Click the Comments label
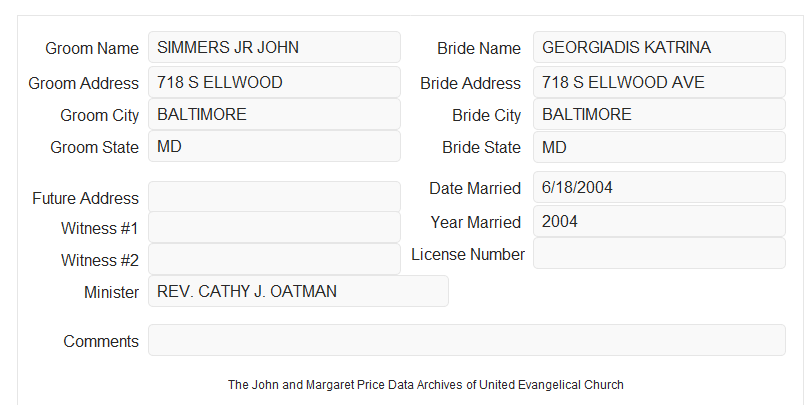805x405 pixels. click(x=101, y=341)
